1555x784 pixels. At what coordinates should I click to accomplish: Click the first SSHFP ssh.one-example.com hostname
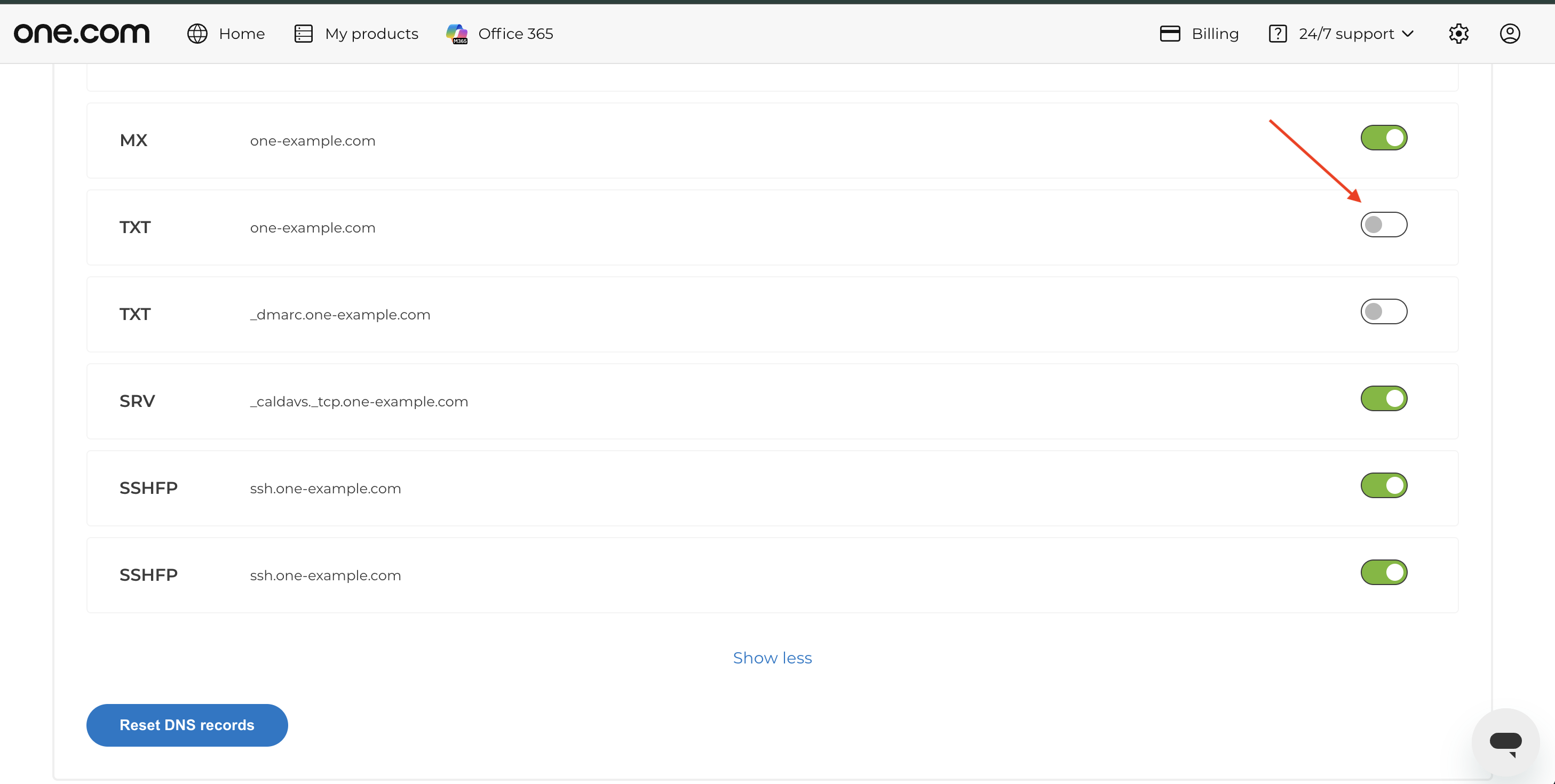tap(326, 489)
